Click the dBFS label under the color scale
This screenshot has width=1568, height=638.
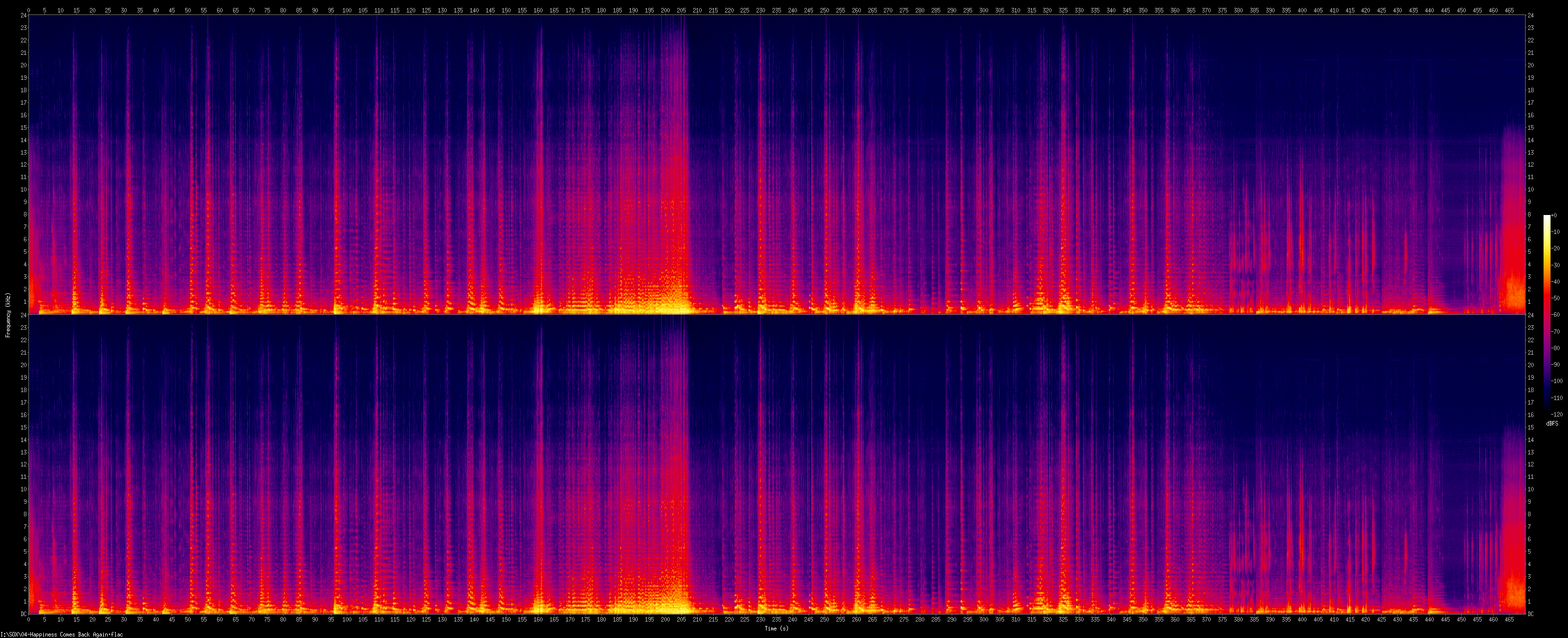pyautogui.click(x=1552, y=424)
